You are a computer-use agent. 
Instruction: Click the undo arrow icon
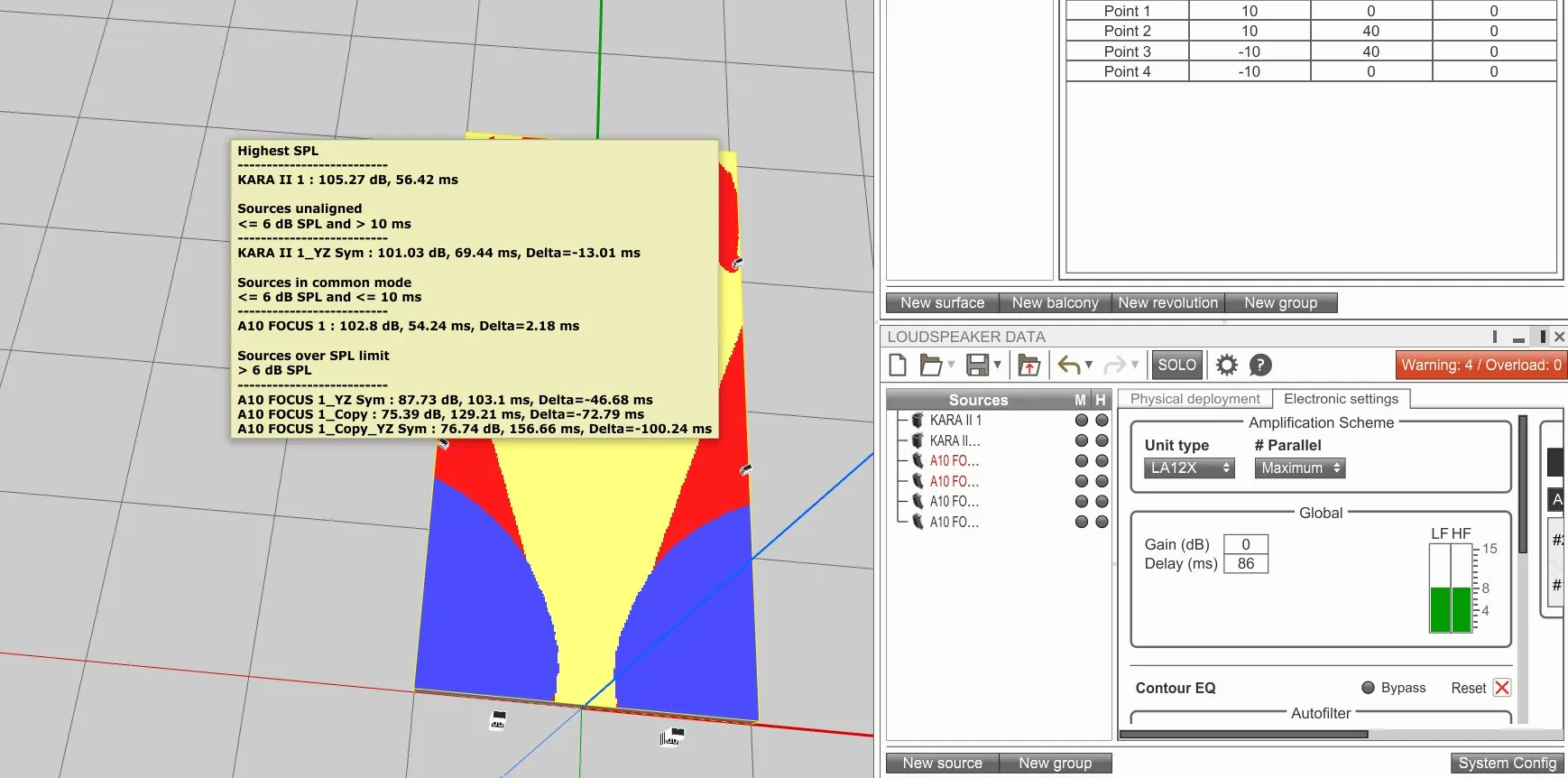point(1069,365)
